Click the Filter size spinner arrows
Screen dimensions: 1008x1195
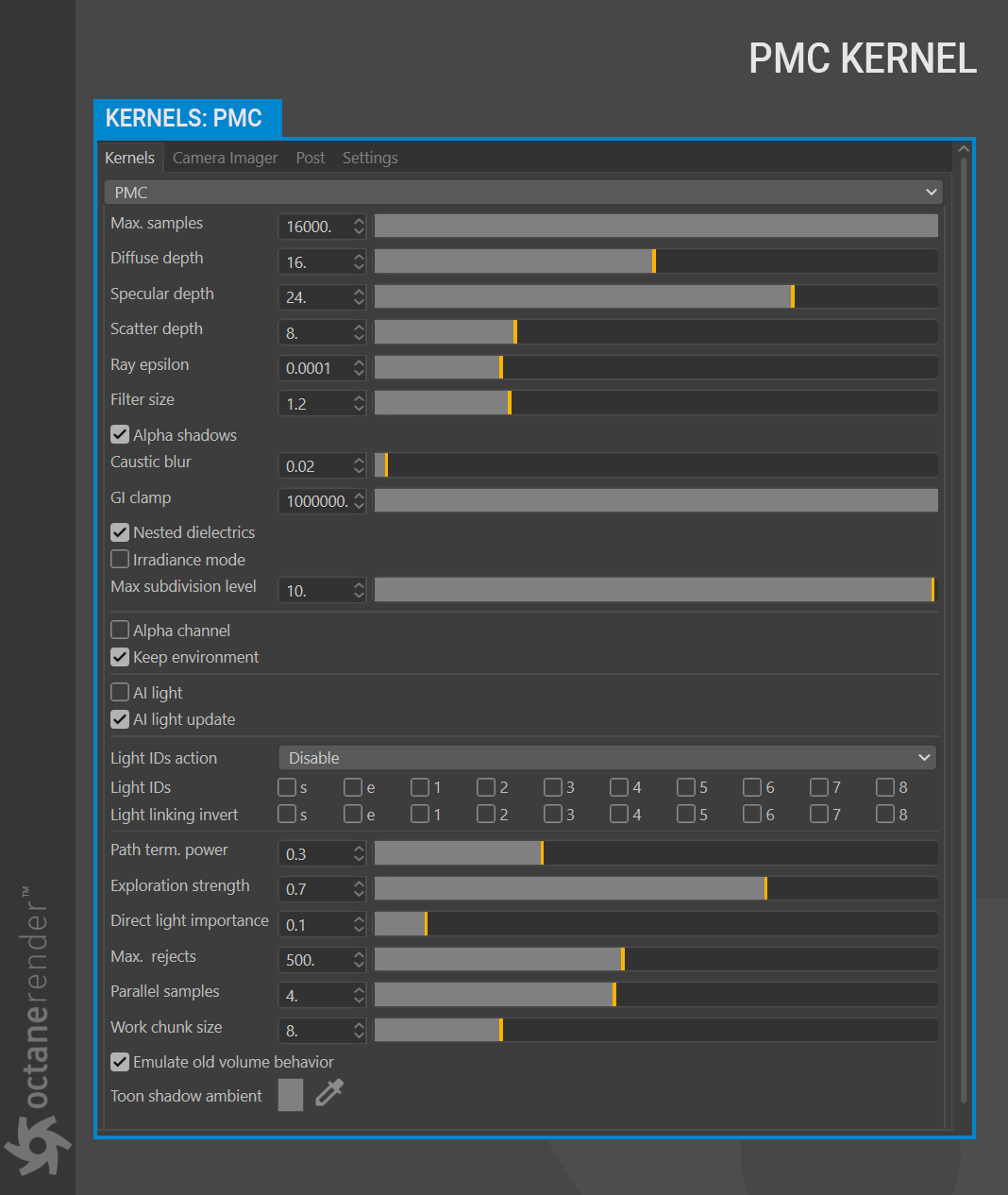click(x=359, y=403)
